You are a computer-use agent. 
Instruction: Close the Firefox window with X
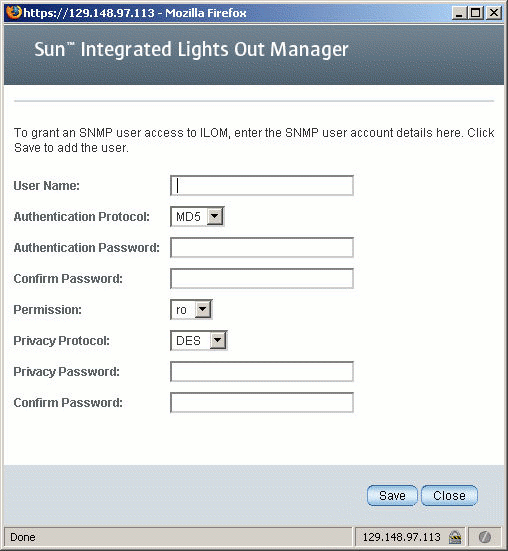(494, 13)
